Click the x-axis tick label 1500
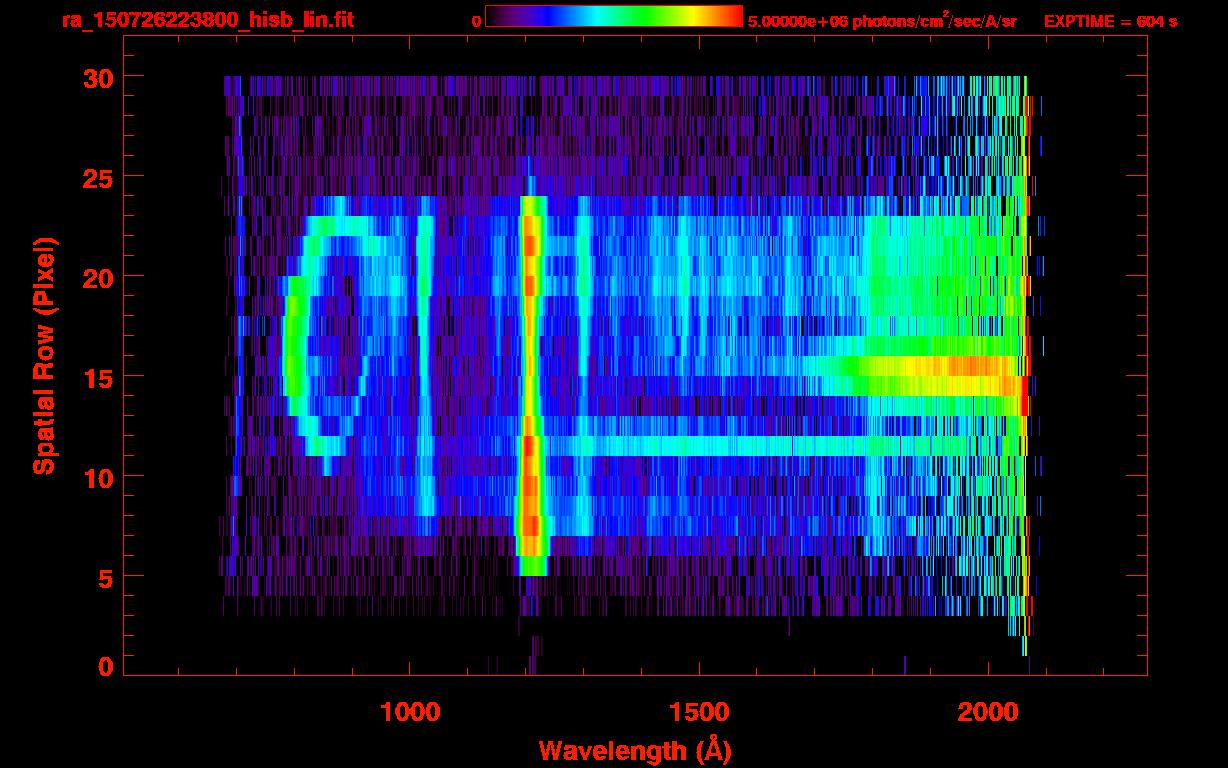The height and width of the screenshot is (768, 1228). 699,712
